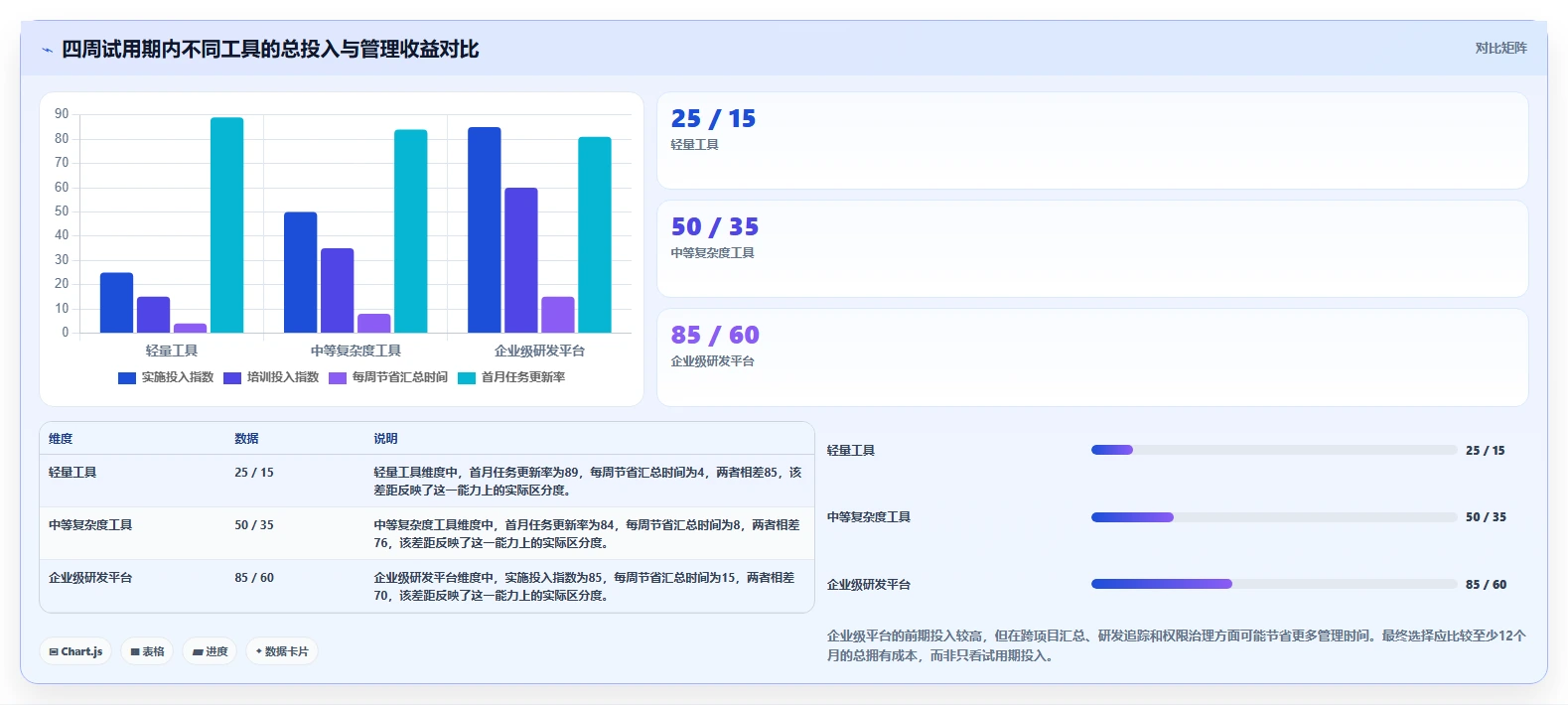This screenshot has width=1568, height=705.
Task: Click the 企业级研发平台 实施投入指数 bar
Action: coord(485,229)
